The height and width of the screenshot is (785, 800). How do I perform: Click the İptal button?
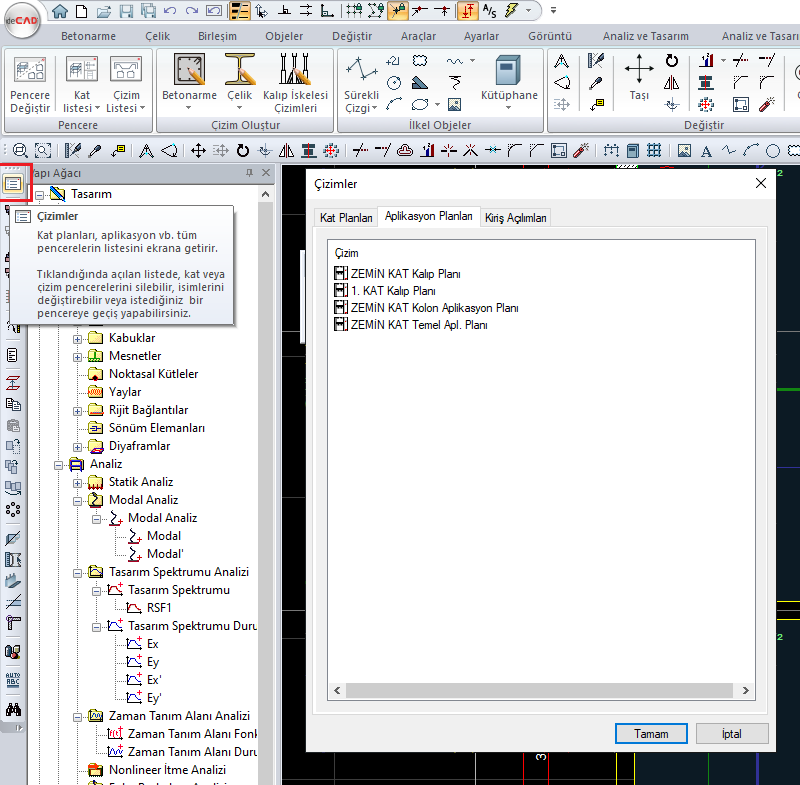(732, 733)
